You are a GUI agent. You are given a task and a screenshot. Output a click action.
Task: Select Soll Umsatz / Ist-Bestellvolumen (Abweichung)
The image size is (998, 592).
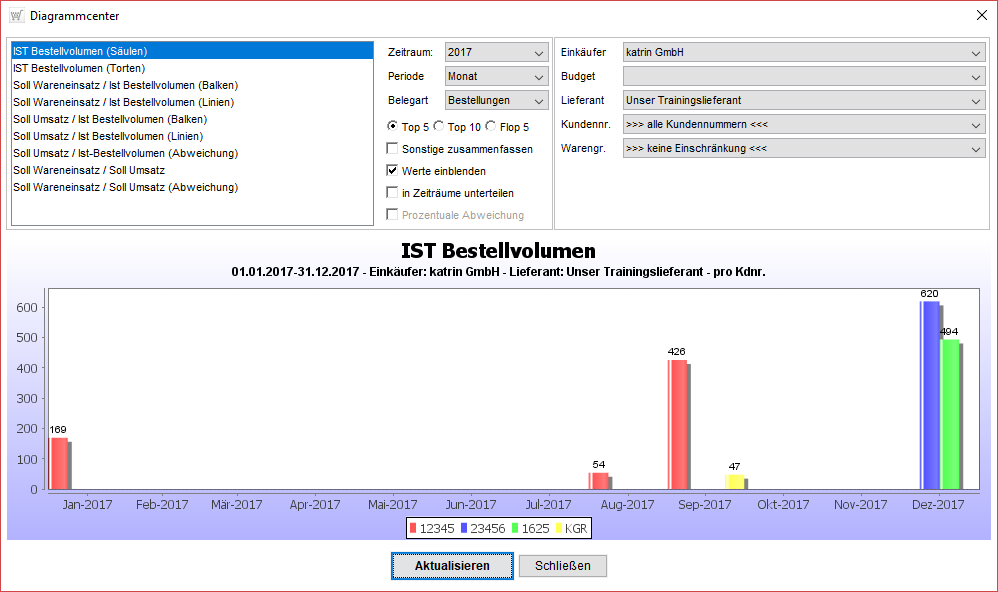click(x=125, y=153)
